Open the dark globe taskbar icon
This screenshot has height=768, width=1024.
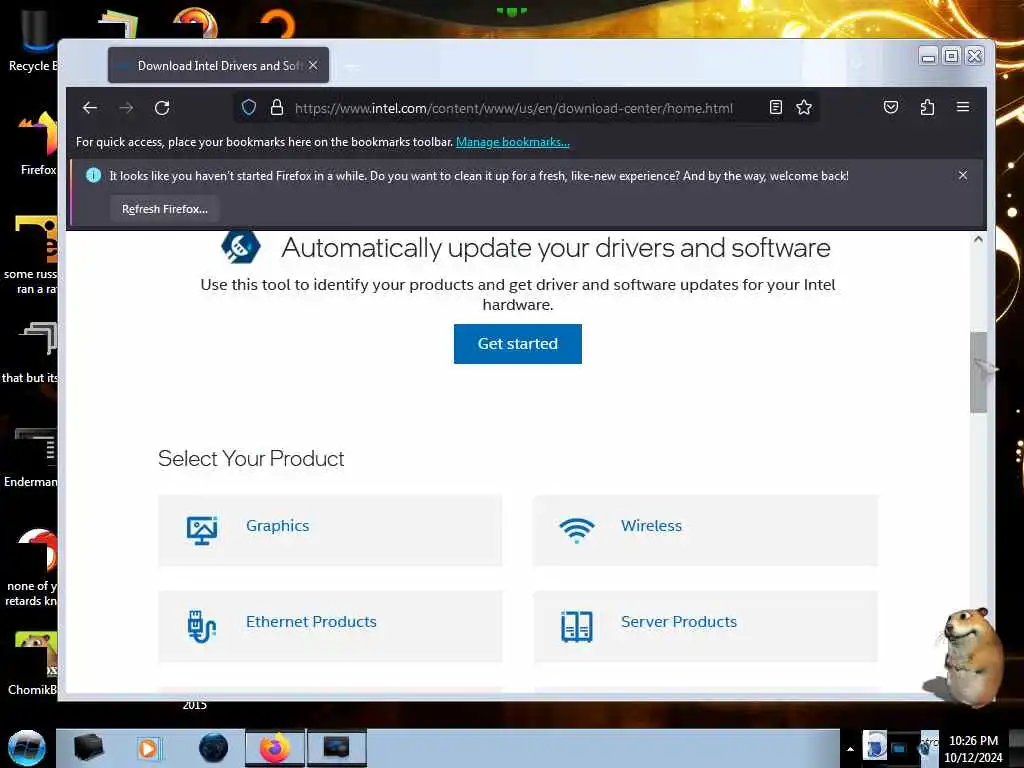pos(214,748)
